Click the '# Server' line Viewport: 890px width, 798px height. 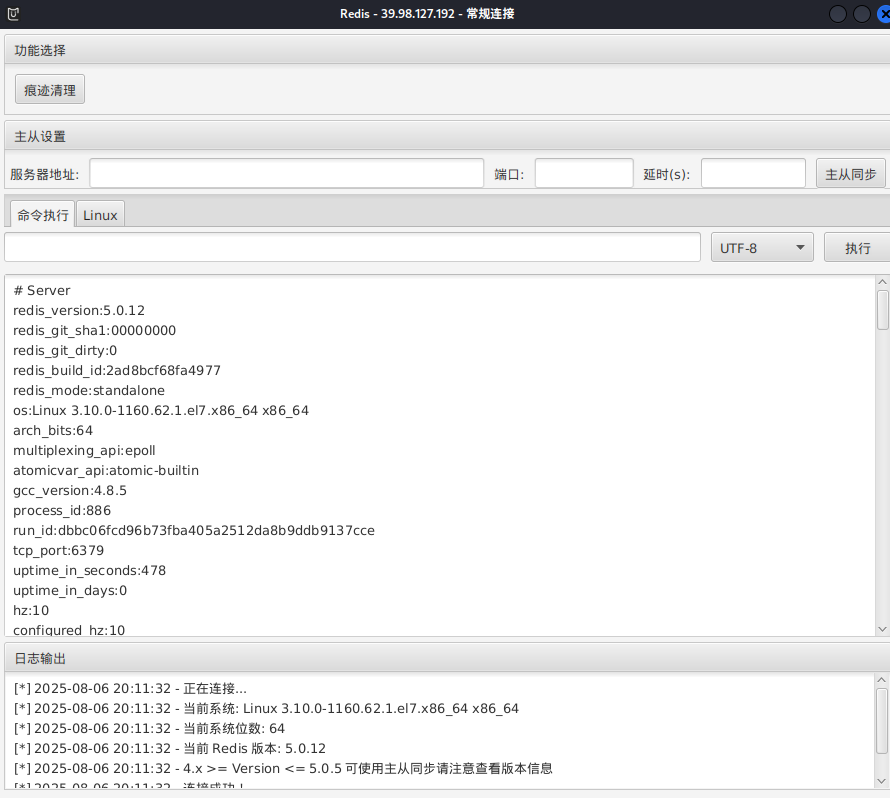tap(42, 290)
